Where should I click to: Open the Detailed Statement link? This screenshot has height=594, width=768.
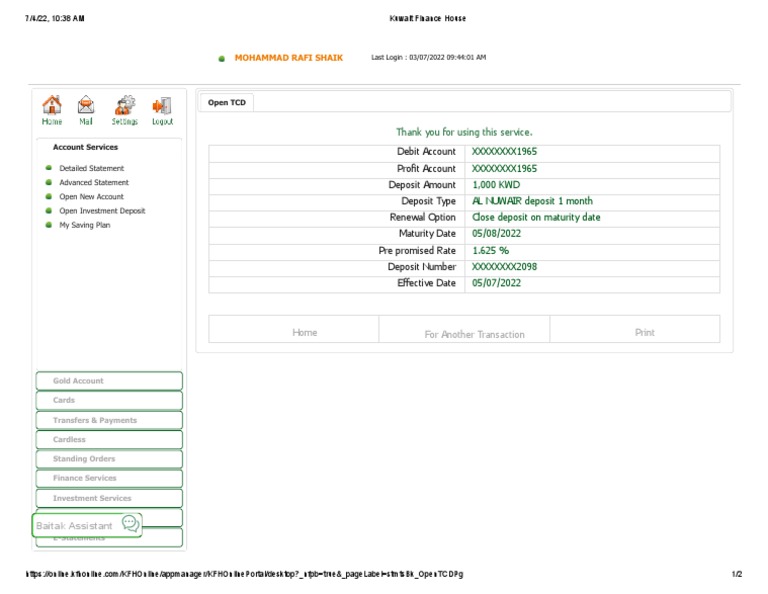click(x=92, y=168)
